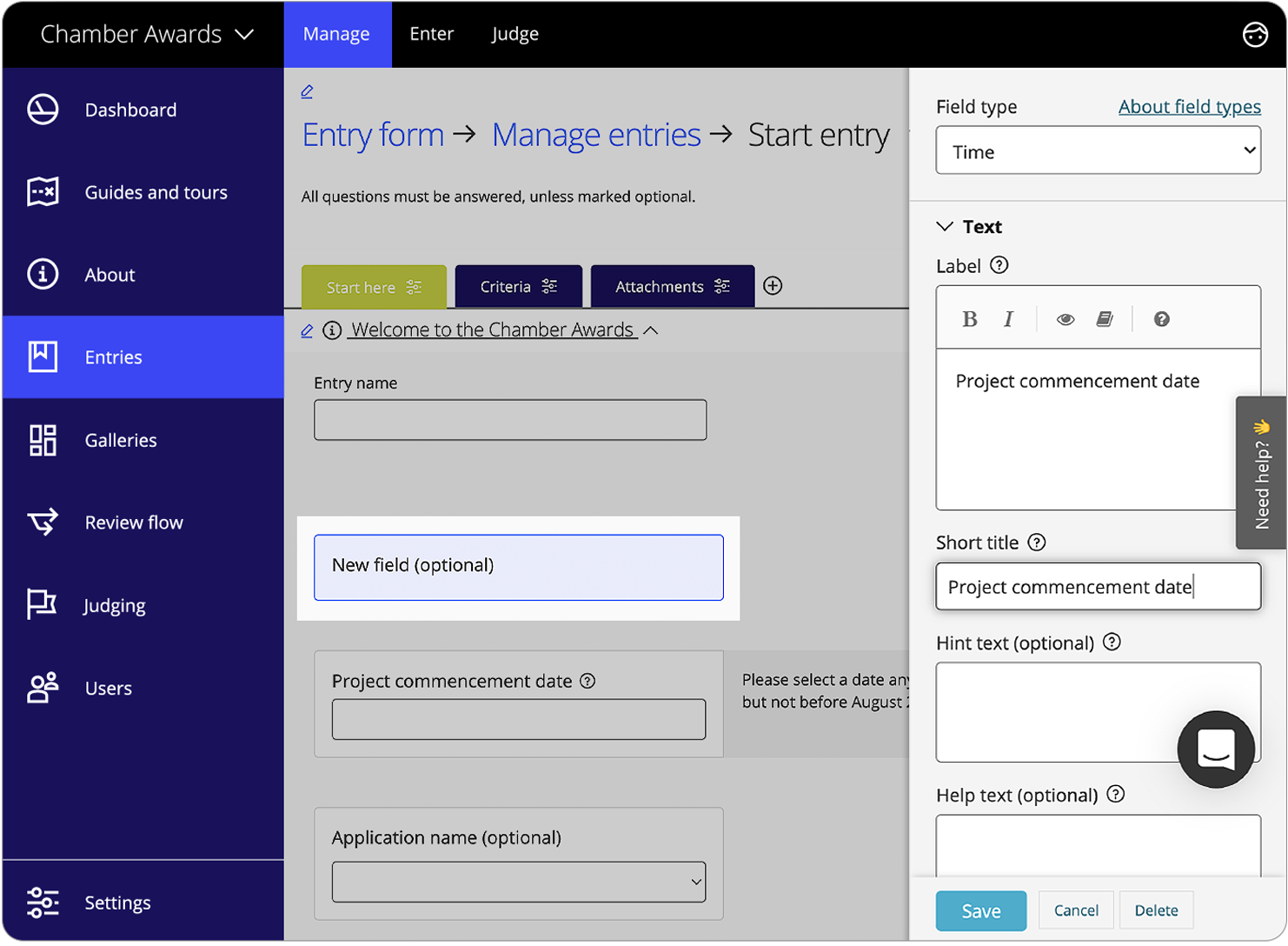Open the About field types link
The image size is (1288, 946).
point(1189,106)
